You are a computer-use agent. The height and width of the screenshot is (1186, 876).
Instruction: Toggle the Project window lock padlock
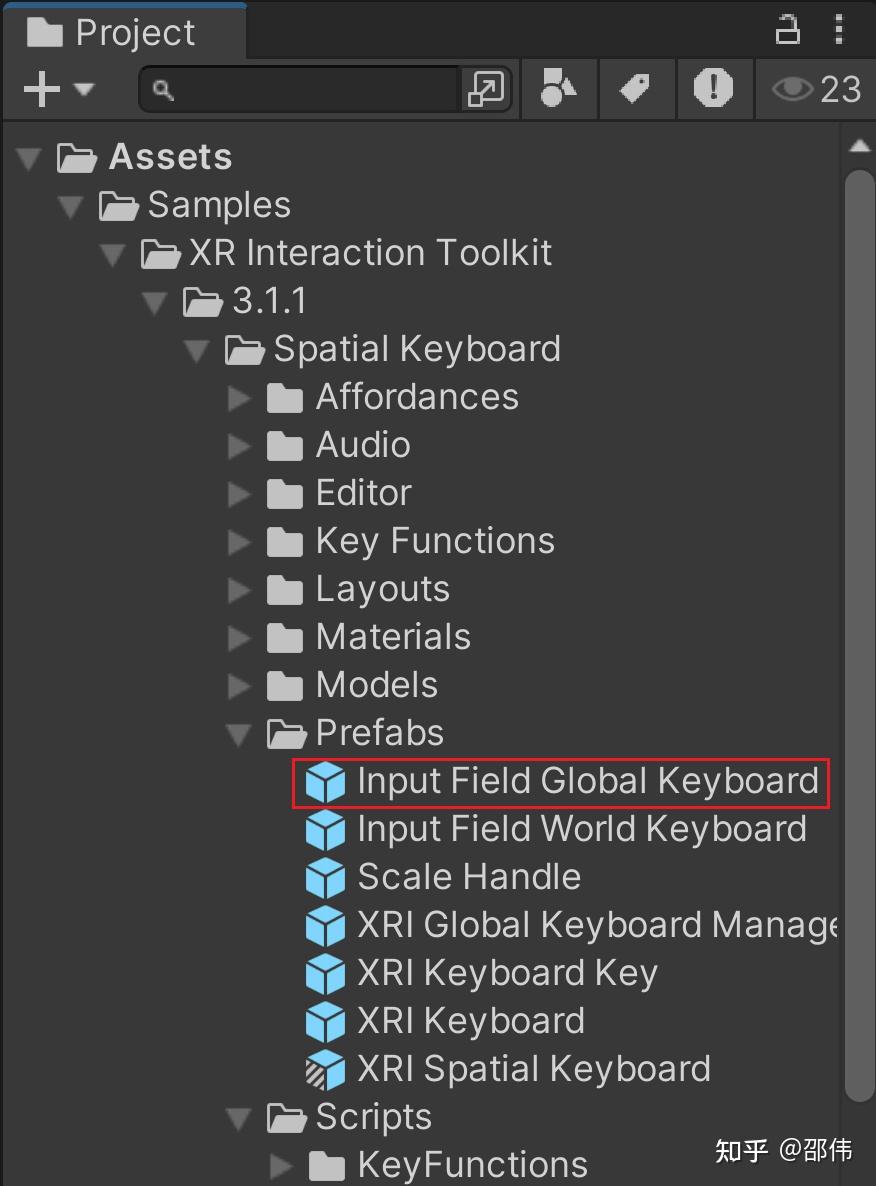[788, 29]
